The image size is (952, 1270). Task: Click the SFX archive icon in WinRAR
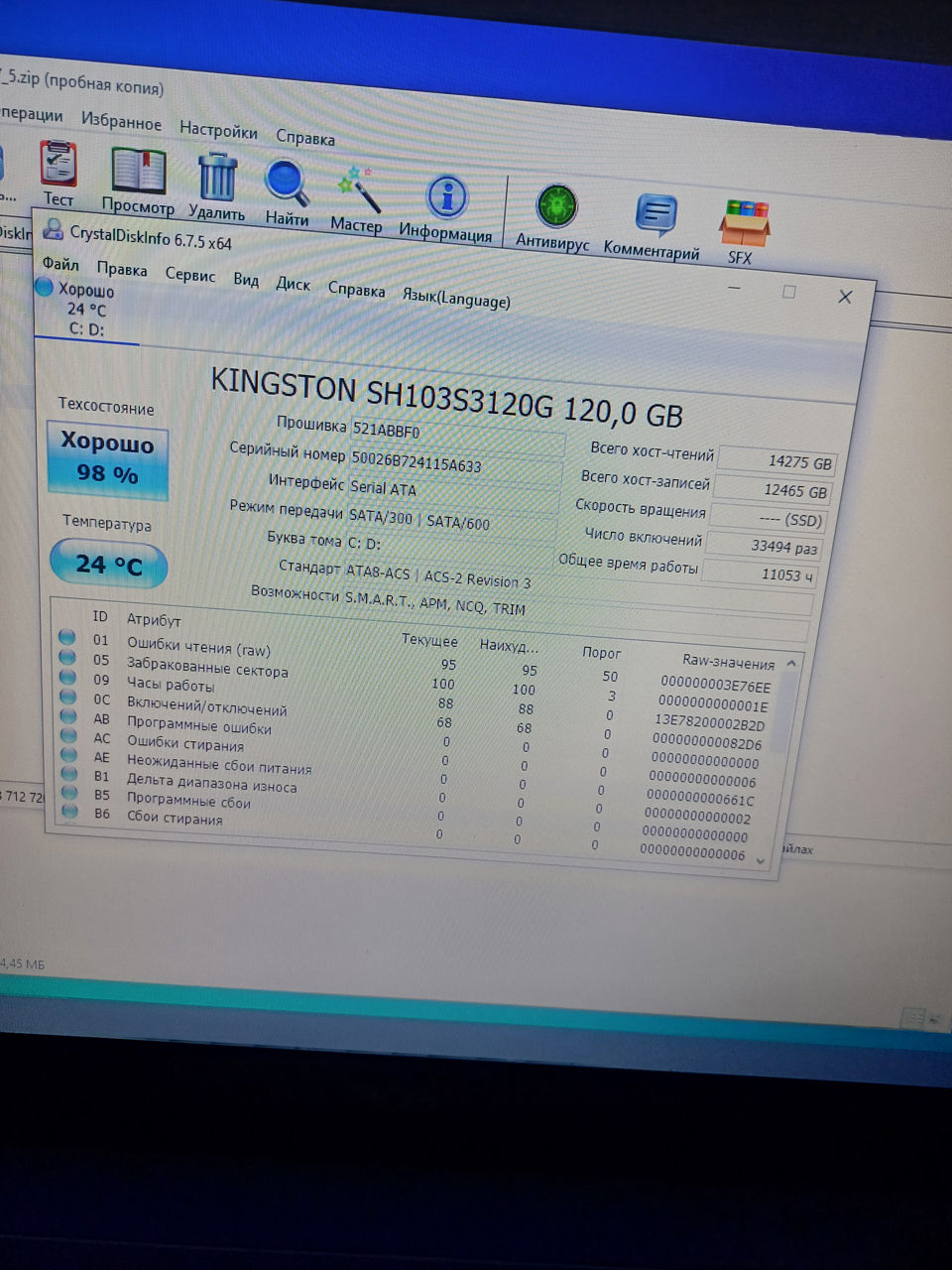click(x=745, y=223)
